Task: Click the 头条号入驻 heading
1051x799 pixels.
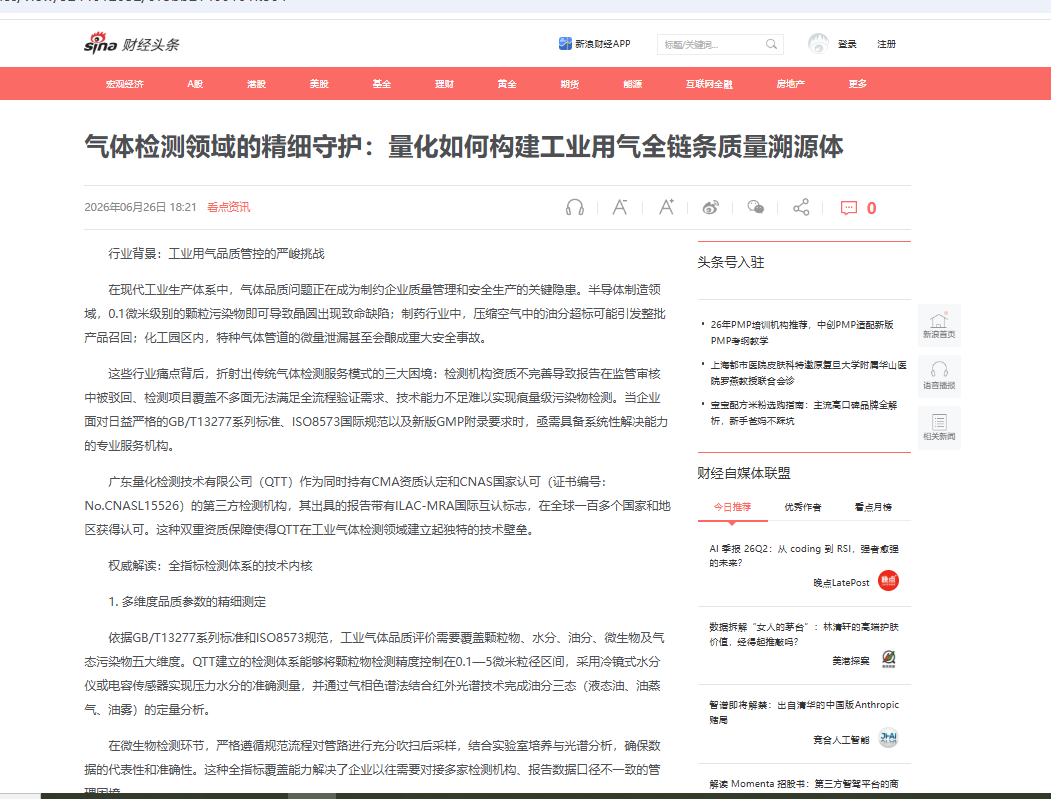Action: [731, 262]
